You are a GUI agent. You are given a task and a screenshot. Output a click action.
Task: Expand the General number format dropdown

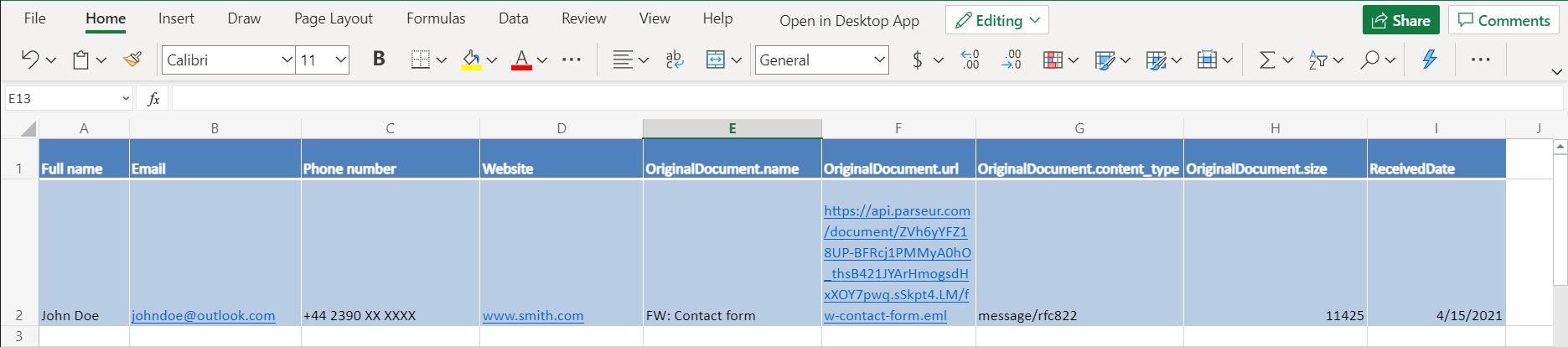879,60
